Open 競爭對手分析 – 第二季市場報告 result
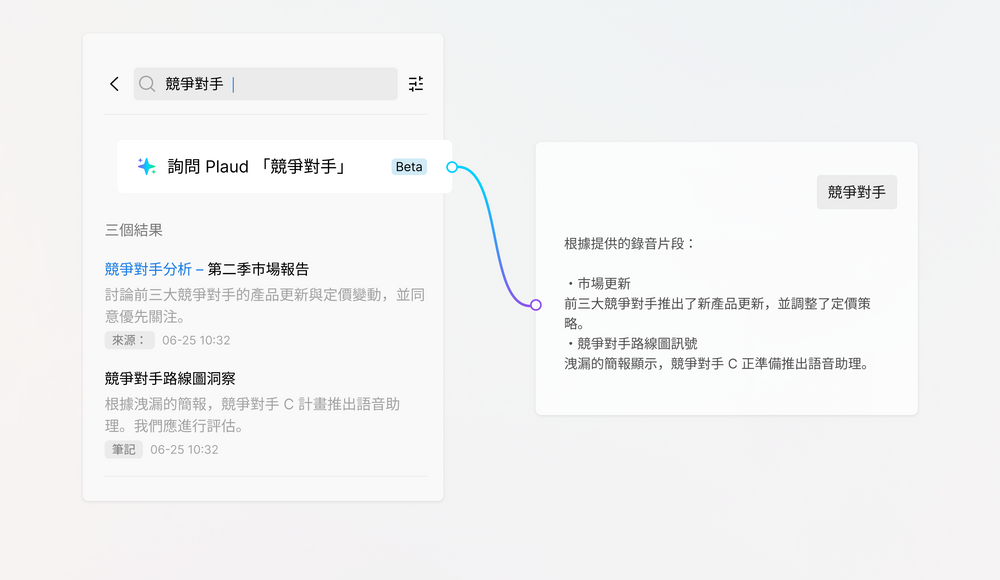 point(206,269)
